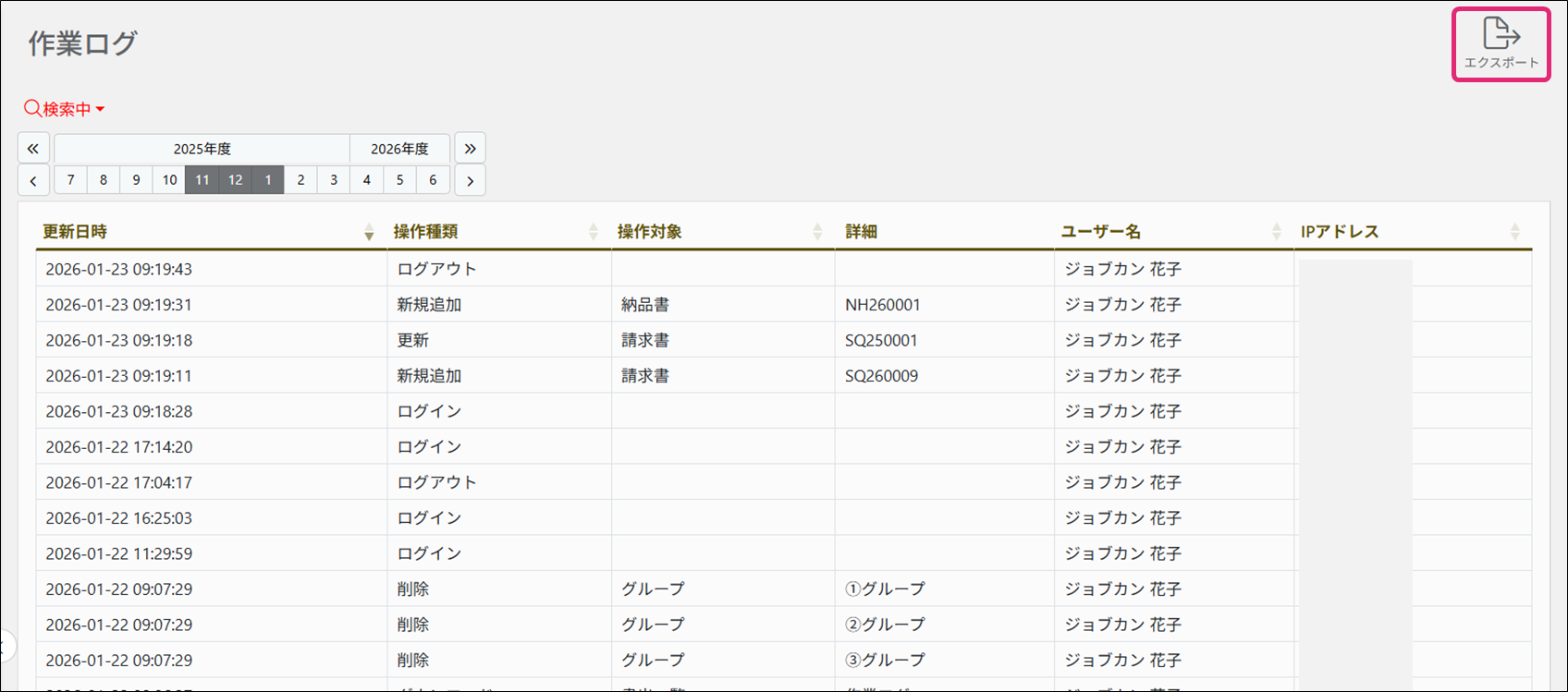Select the 2026年度 fiscal year tab

coord(399,149)
